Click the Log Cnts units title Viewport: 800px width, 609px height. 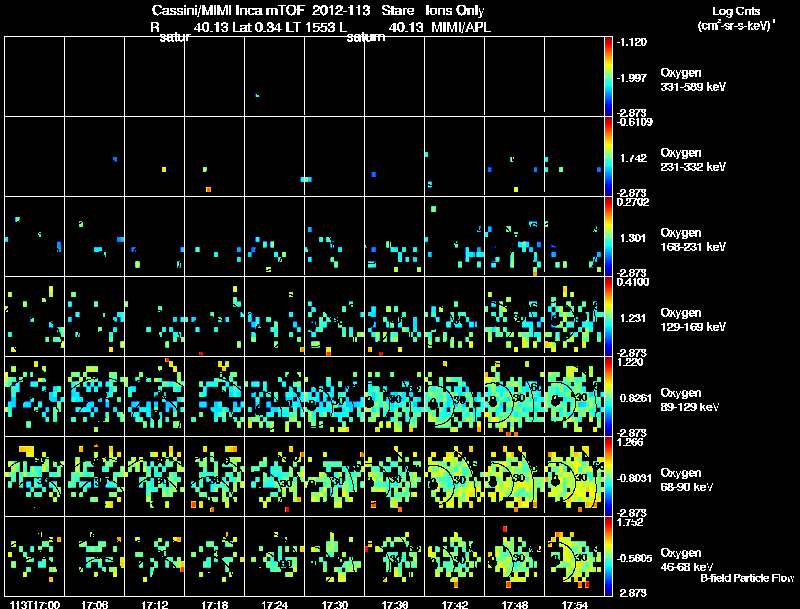point(736,18)
